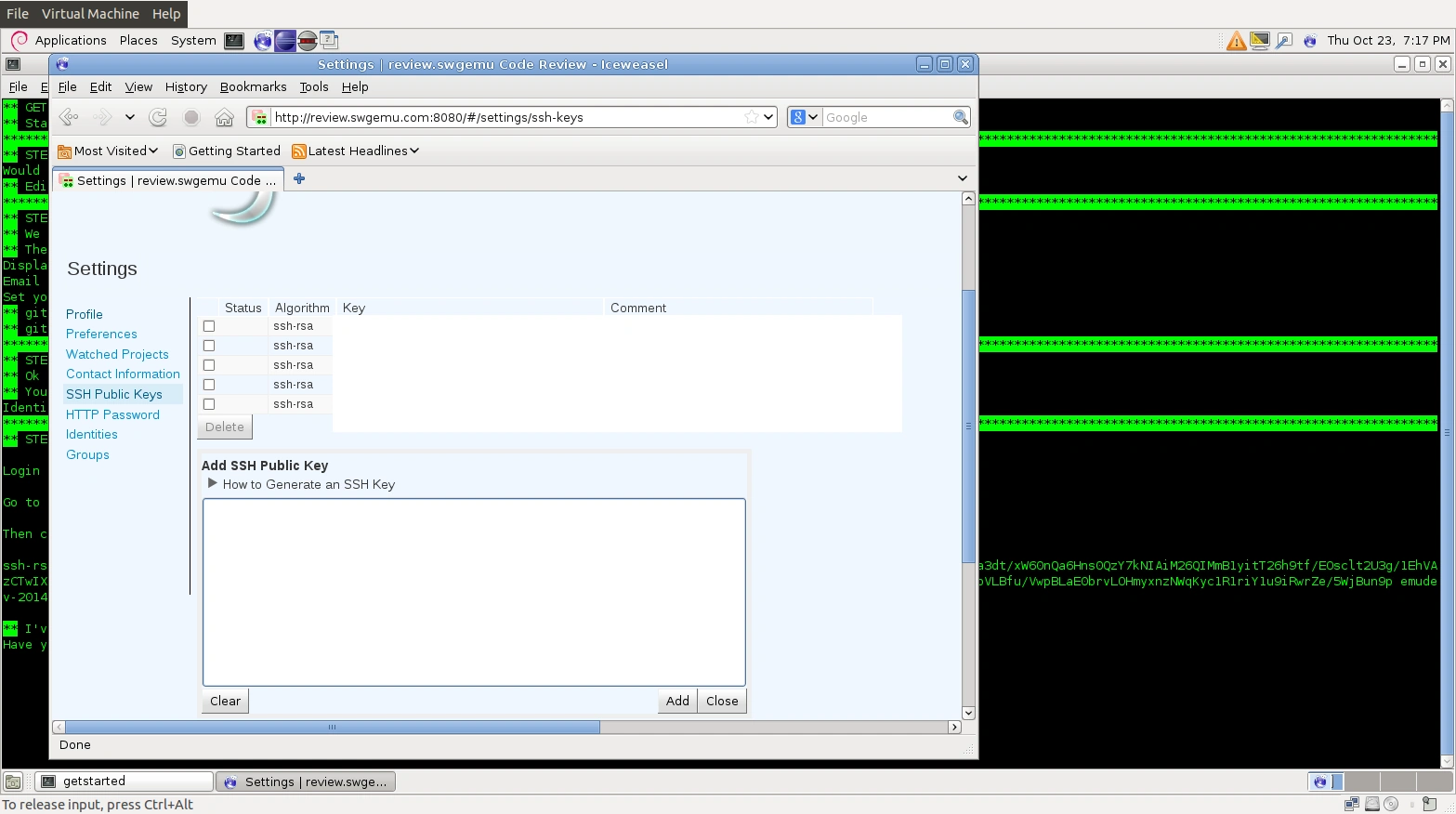Open the Places menu in the panel
1456x814 pixels.
click(138, 41)
